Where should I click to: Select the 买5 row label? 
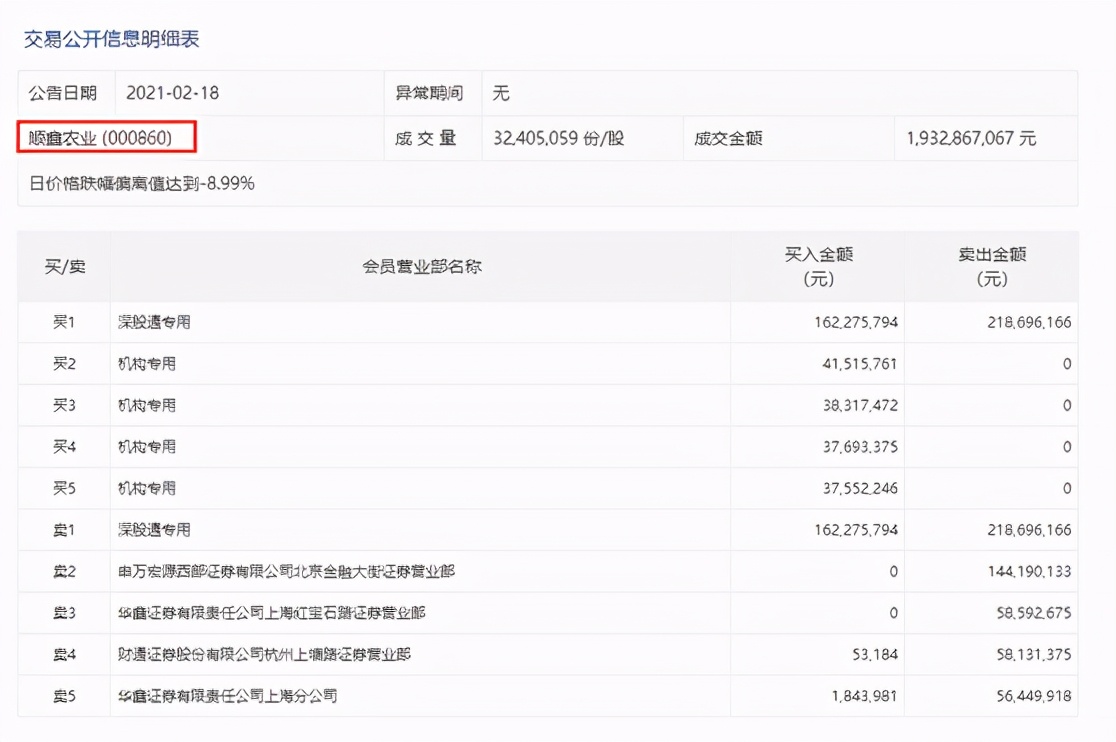point(64,488)
